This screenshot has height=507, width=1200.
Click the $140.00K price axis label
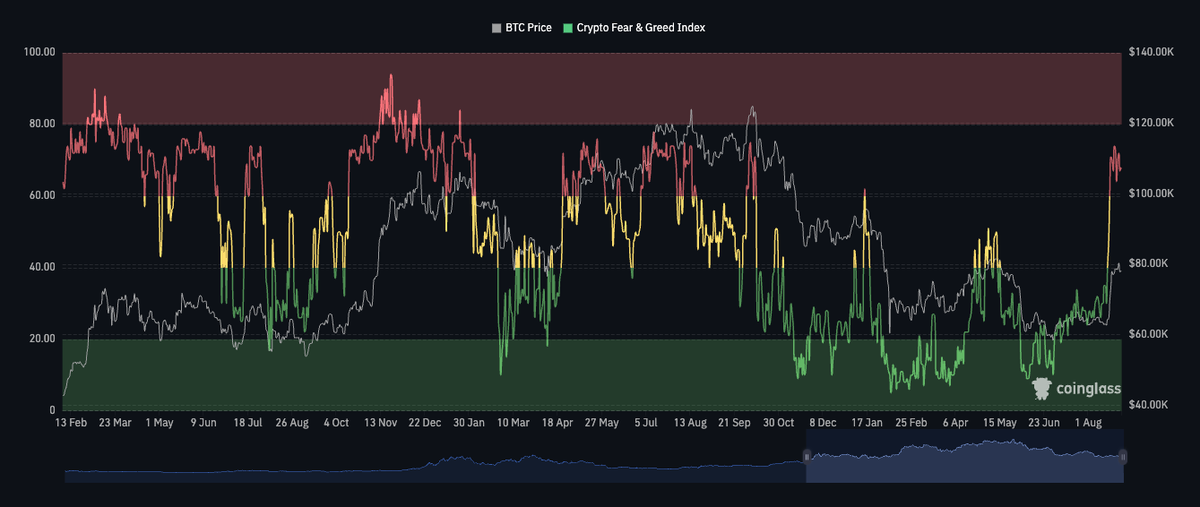[1152, 51]
